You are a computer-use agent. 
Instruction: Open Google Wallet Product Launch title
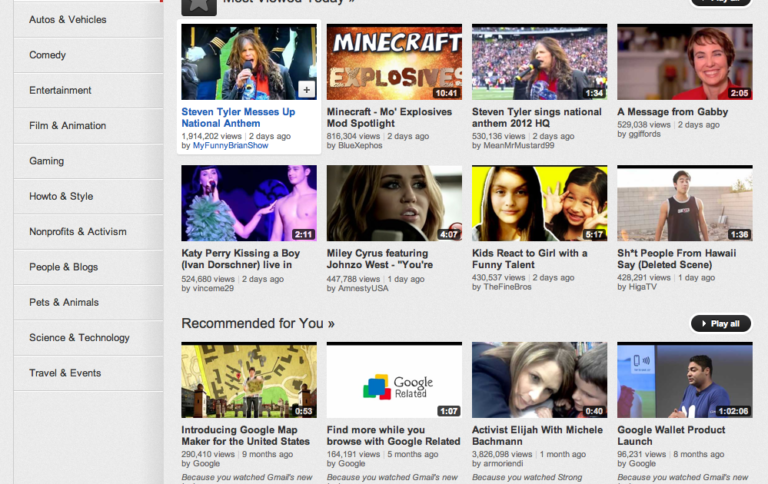(671, 436)
